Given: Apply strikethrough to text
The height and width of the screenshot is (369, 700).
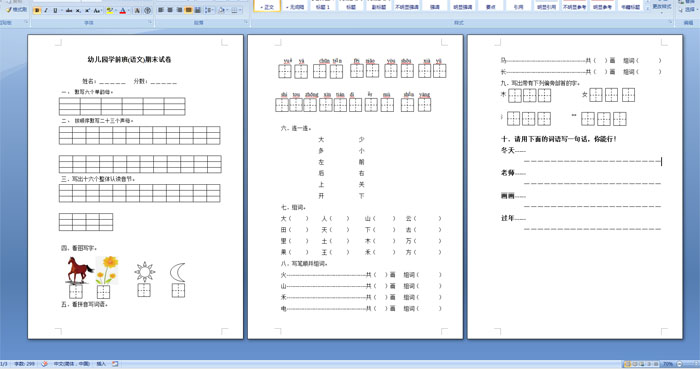Looking at the screenshot, I should click(x=69, y=10).
